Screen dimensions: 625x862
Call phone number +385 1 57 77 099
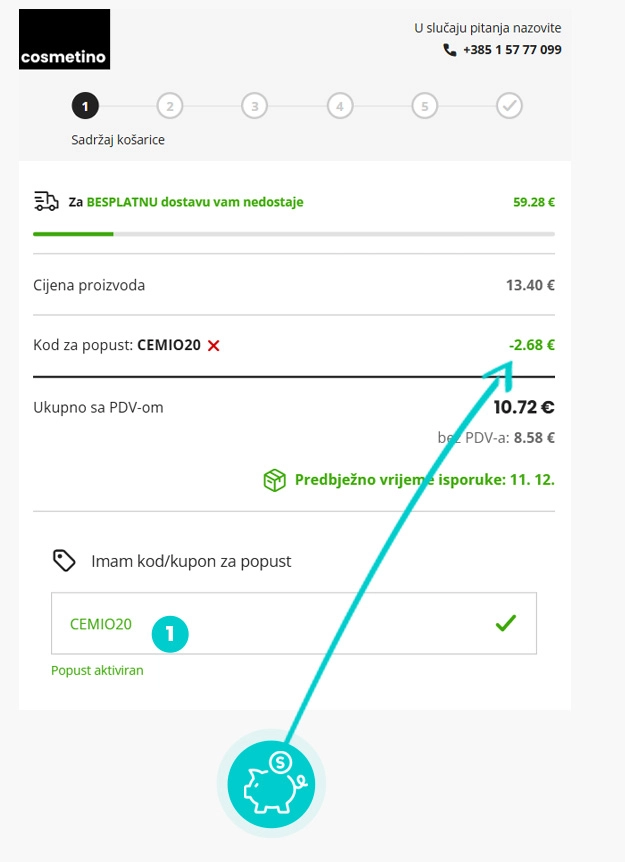pyautogui.click(x=512, y=50)
